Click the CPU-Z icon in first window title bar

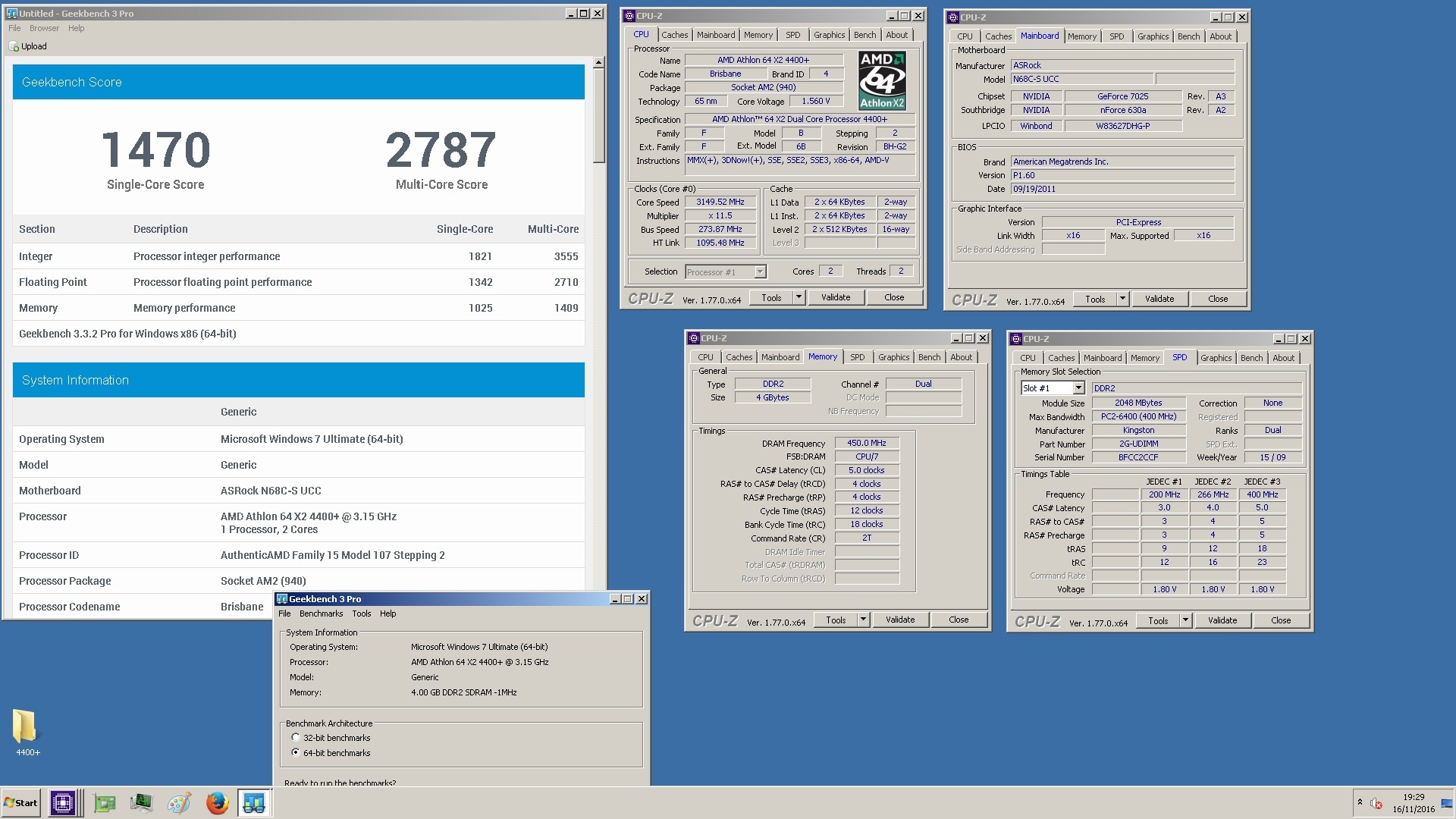click(x=629, y=15)
